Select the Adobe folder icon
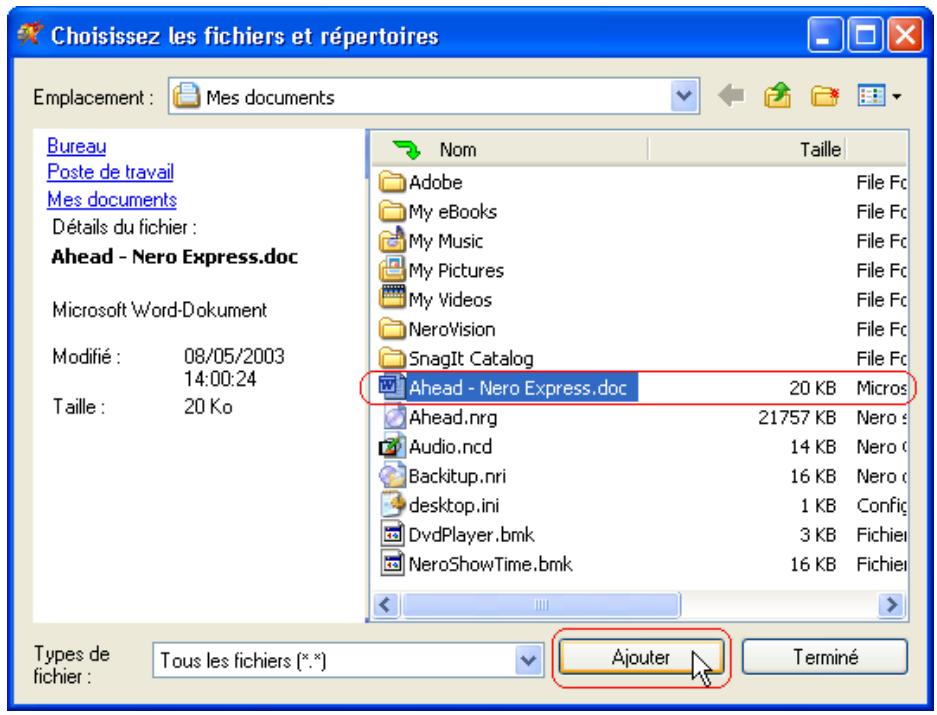The width and height of the screenshot is (937, 715). [392, 182]
